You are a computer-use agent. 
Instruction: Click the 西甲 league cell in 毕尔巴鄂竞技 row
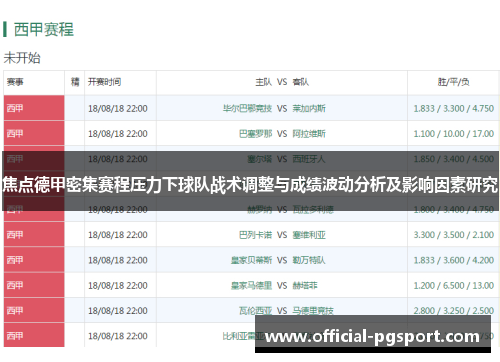34,108
